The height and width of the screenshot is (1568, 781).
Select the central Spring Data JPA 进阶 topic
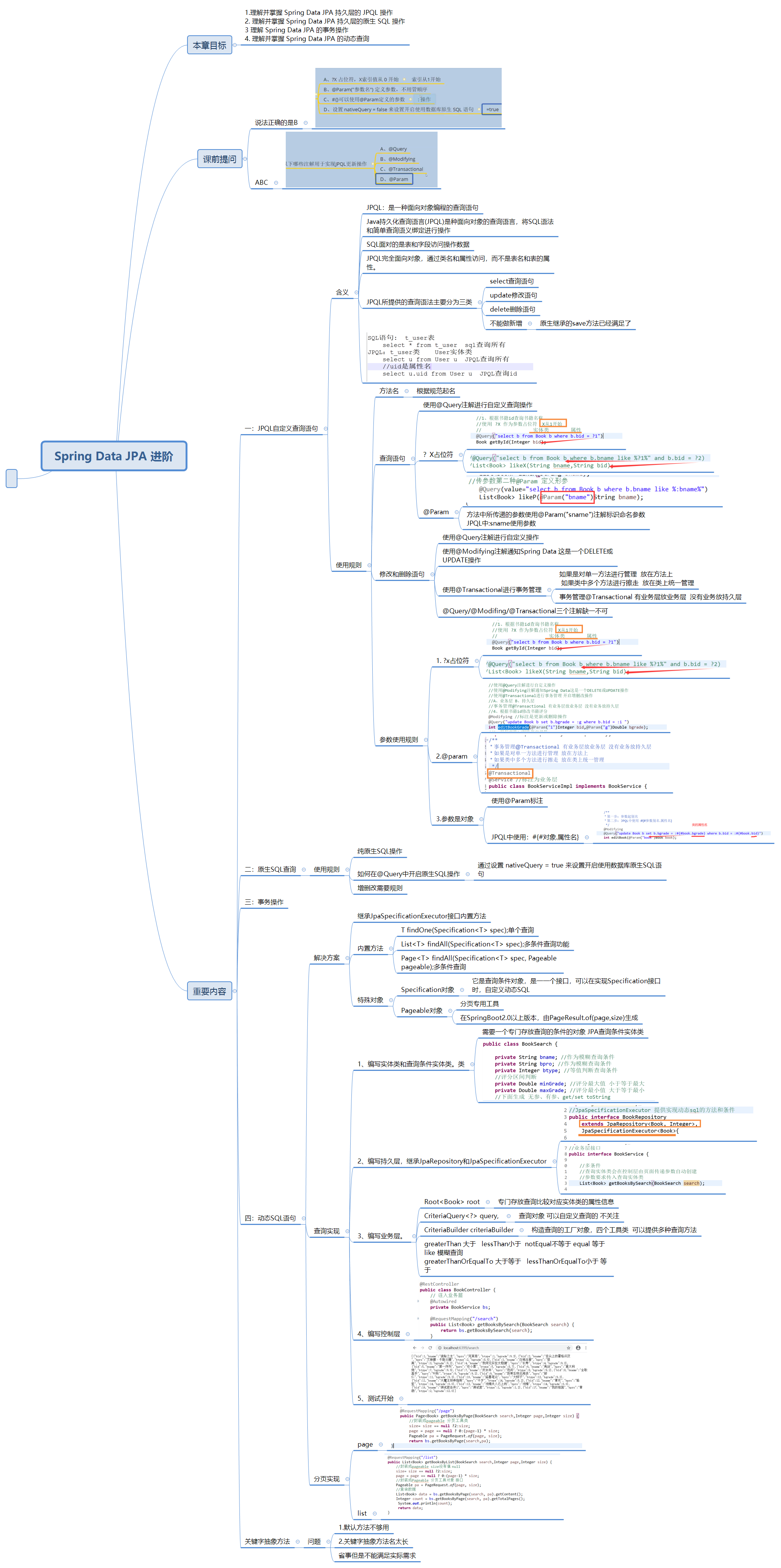tap(114, 456)
